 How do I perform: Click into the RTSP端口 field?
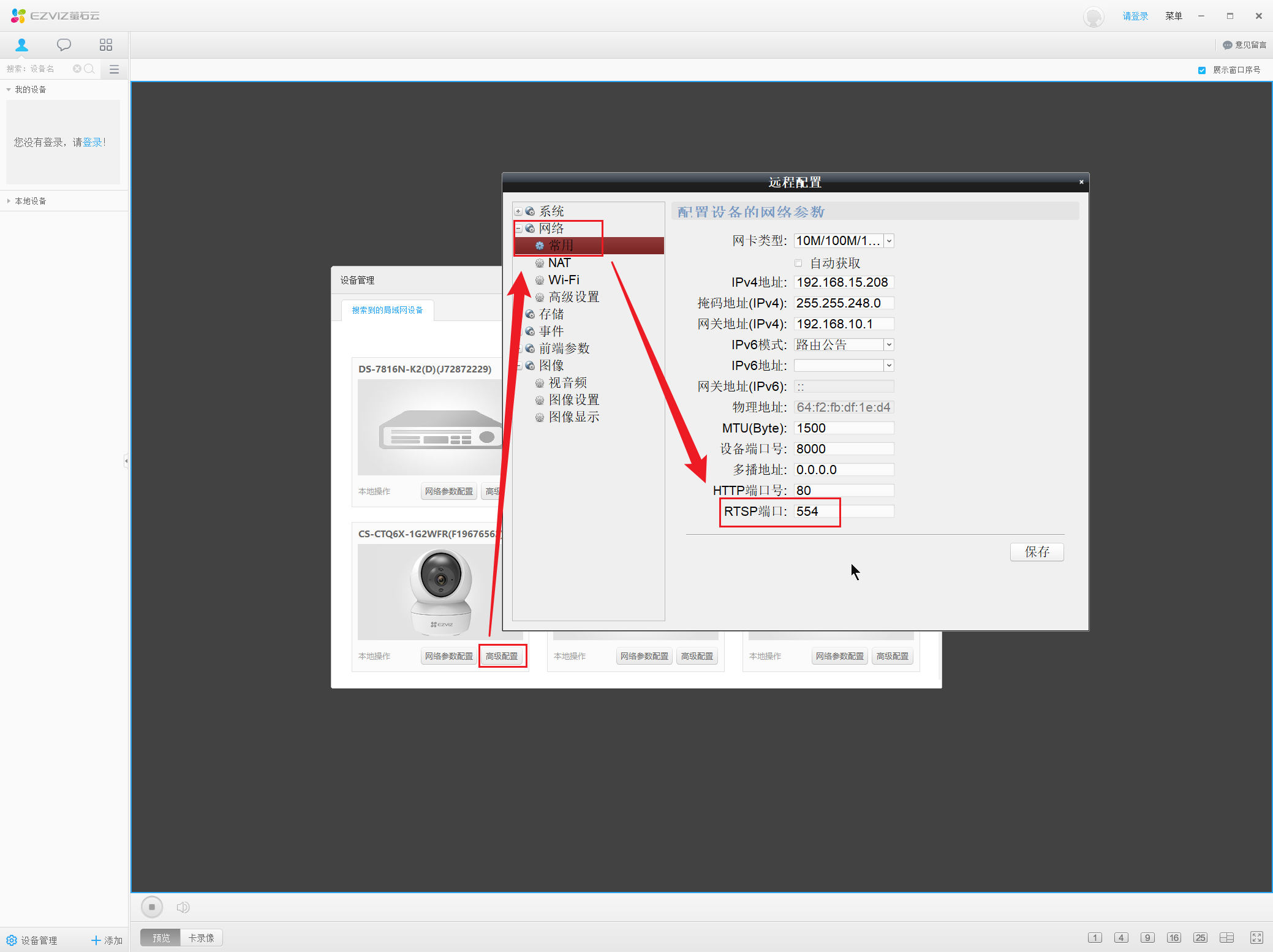pyautogui.click(x=844, y=512)
